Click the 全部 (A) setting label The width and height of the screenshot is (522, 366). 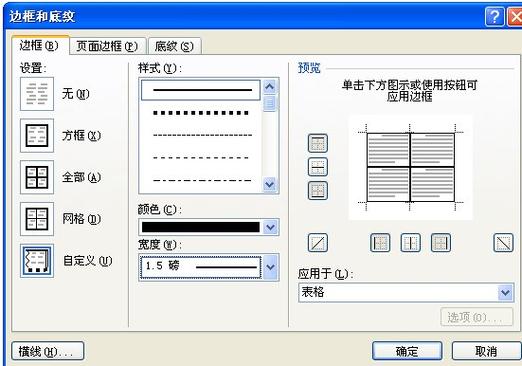coord(81,177)
